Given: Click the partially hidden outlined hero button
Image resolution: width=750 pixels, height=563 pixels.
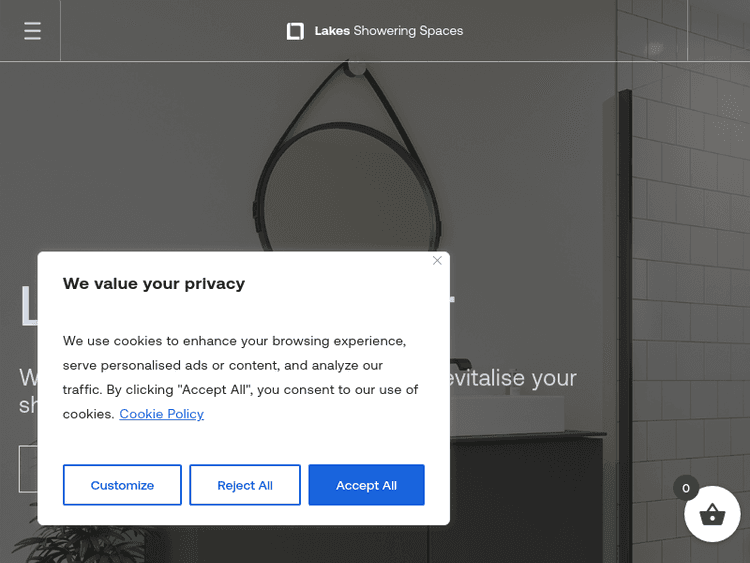Looking at the screenshot, I should click(x=28, y=469).
